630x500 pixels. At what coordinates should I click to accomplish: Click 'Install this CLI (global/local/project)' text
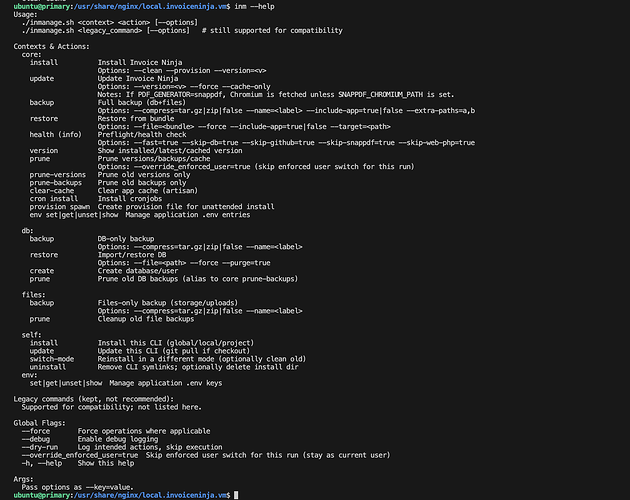tap(176, 343)
